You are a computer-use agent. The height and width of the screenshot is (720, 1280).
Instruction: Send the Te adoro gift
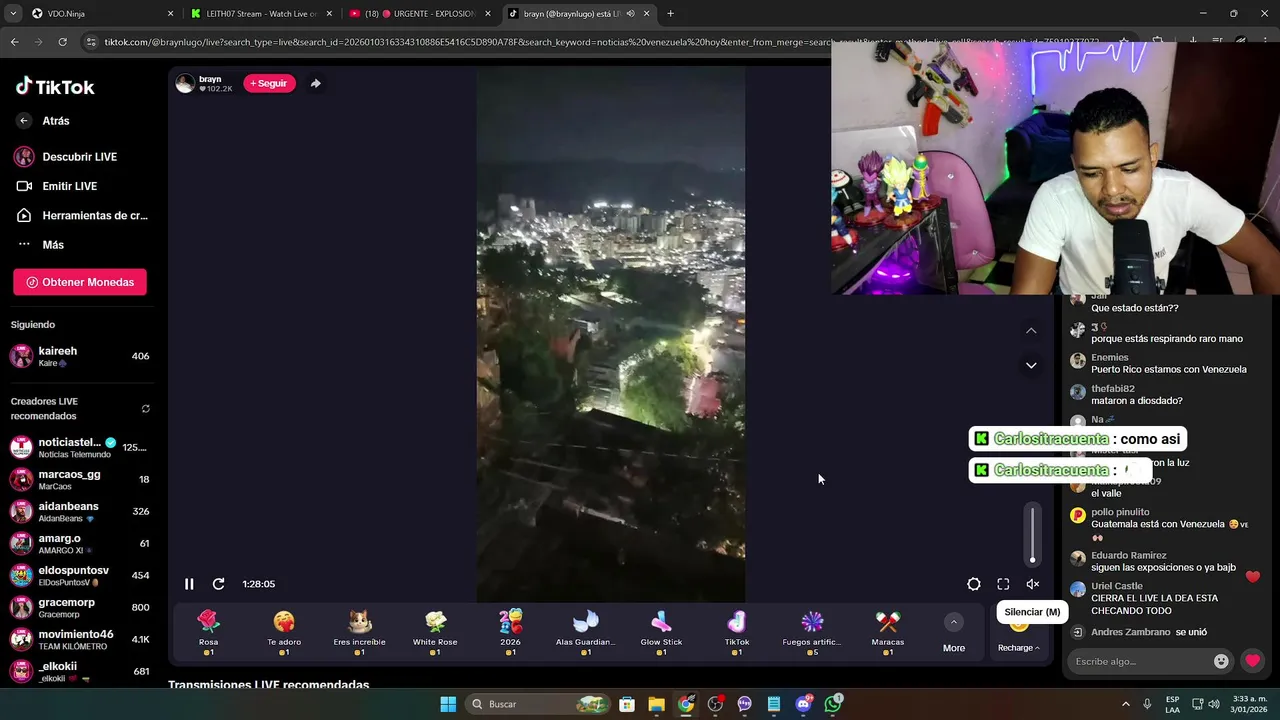point(284,633)
